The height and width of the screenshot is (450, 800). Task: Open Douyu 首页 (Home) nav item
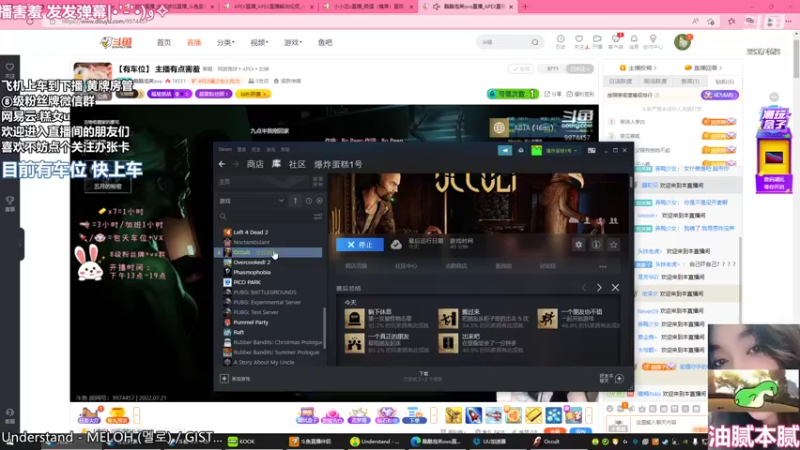coord(164,42)
